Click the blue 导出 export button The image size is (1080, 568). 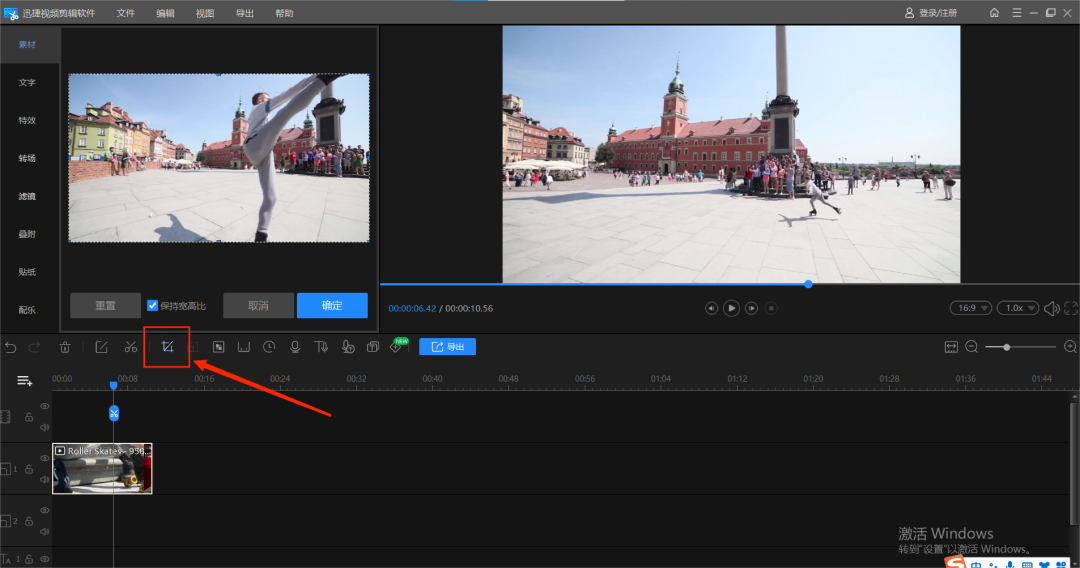coord(447,347)
